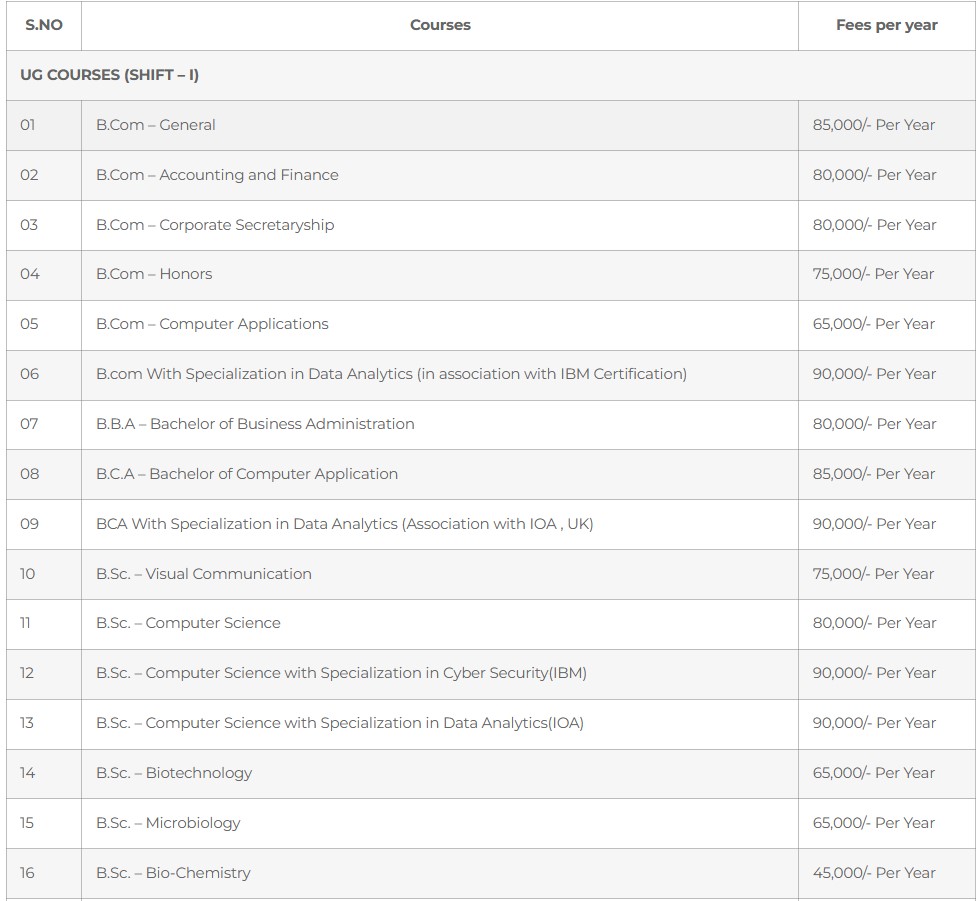Select B.Sc. Cyber Security(IBM) course

(x=341, y=673)
